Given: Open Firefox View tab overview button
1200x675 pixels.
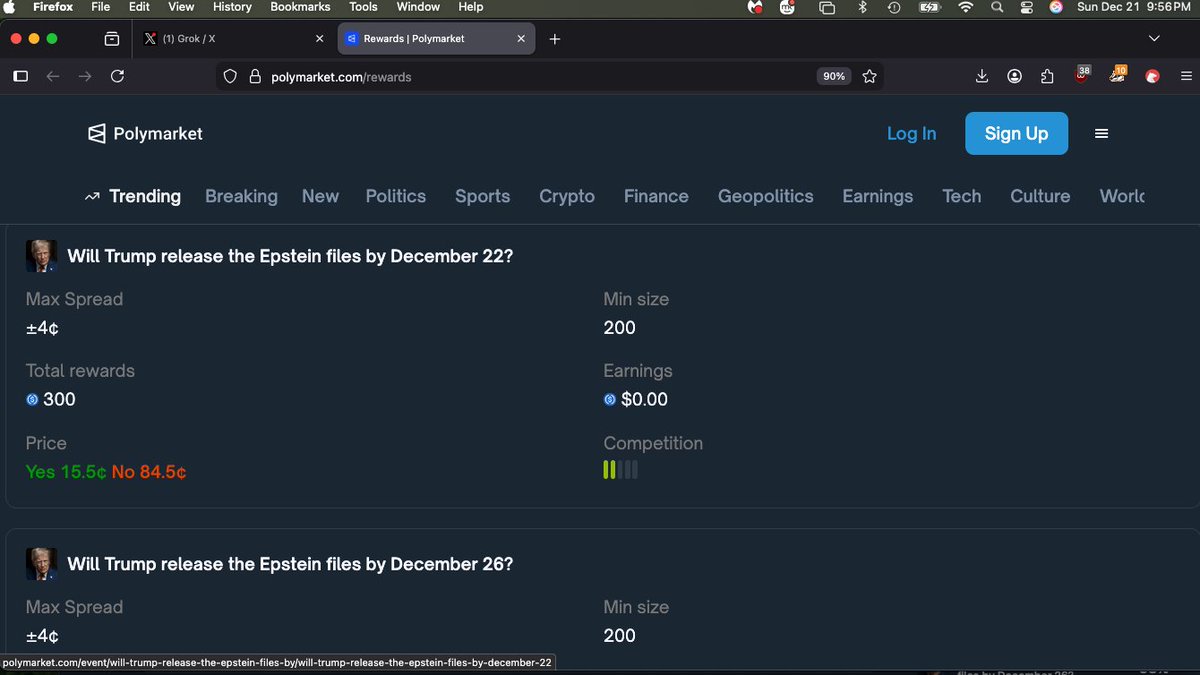Looking at the screenshot, I should point(112,39).
